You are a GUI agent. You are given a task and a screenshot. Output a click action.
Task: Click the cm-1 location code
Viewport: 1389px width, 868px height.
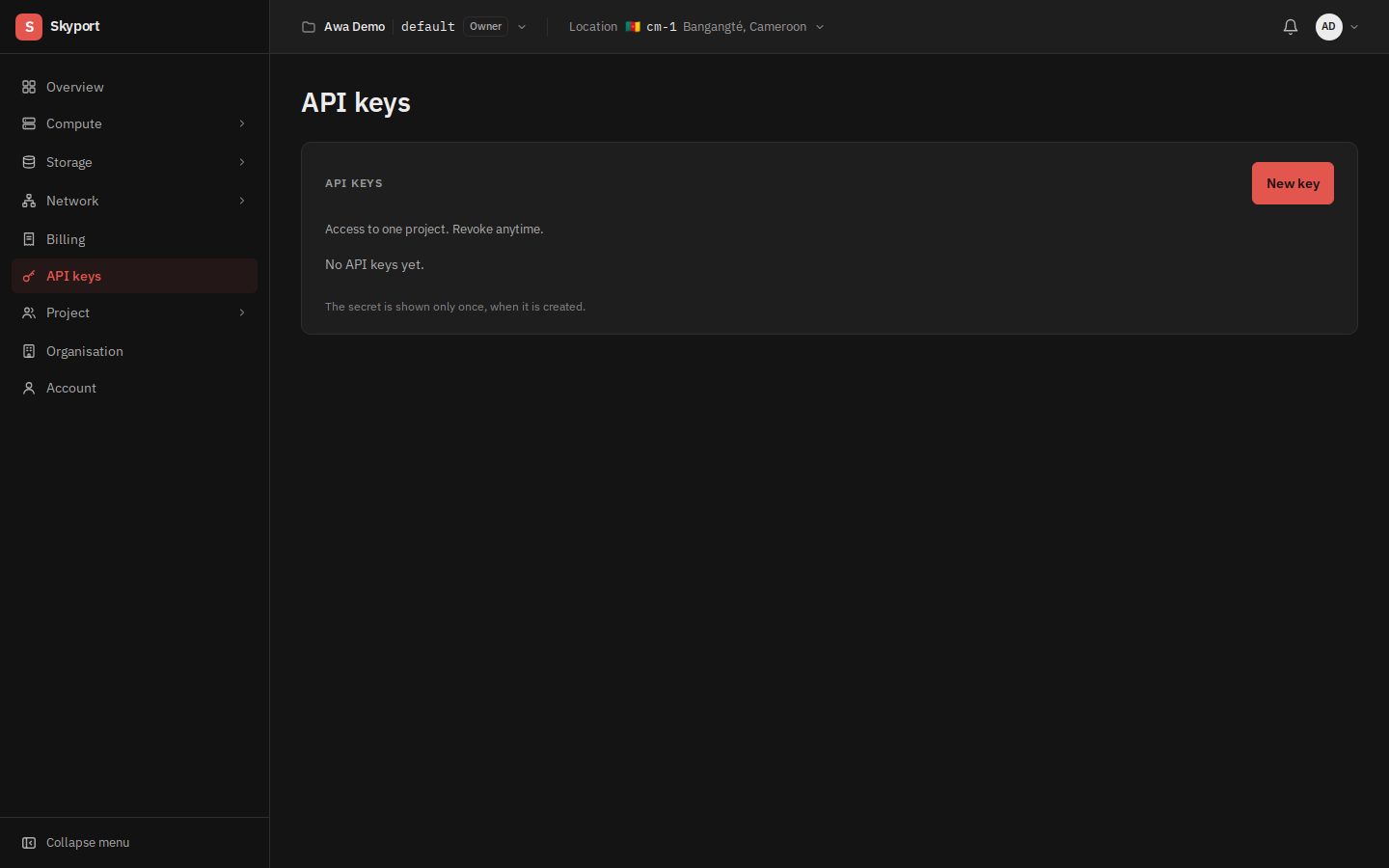(662, 27)
